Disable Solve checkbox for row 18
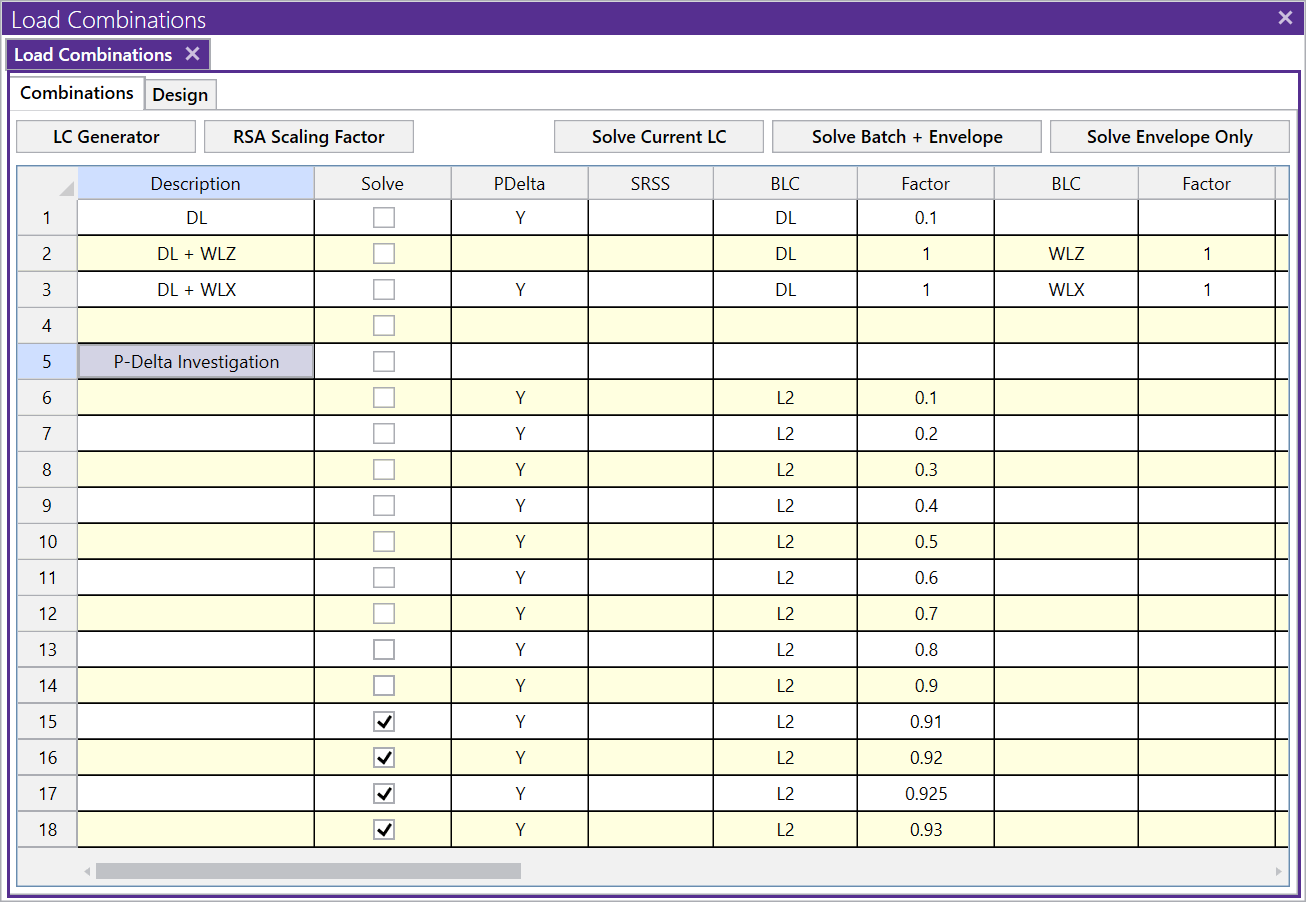 [384, 830]
